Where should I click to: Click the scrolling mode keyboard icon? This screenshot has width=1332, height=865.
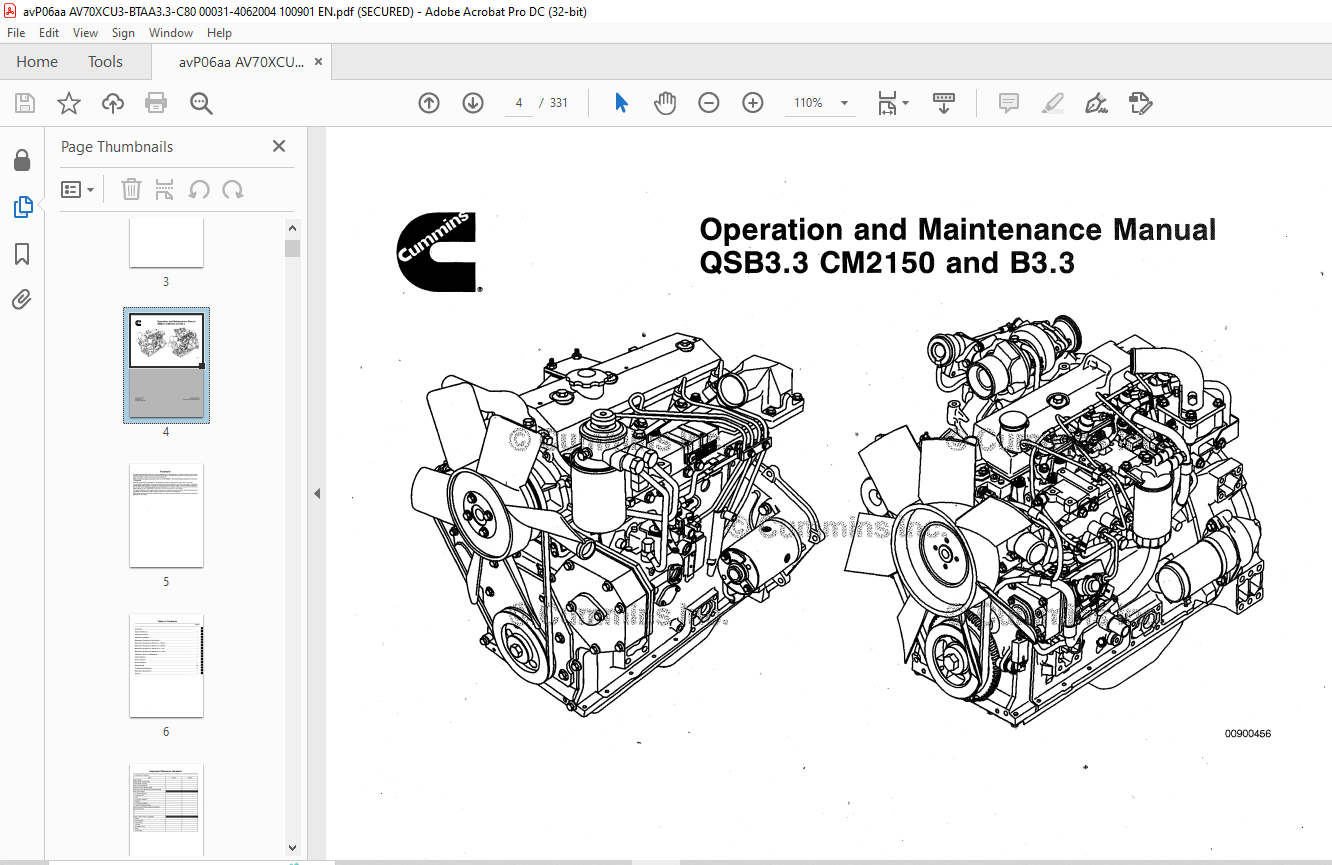pos(944,103)
